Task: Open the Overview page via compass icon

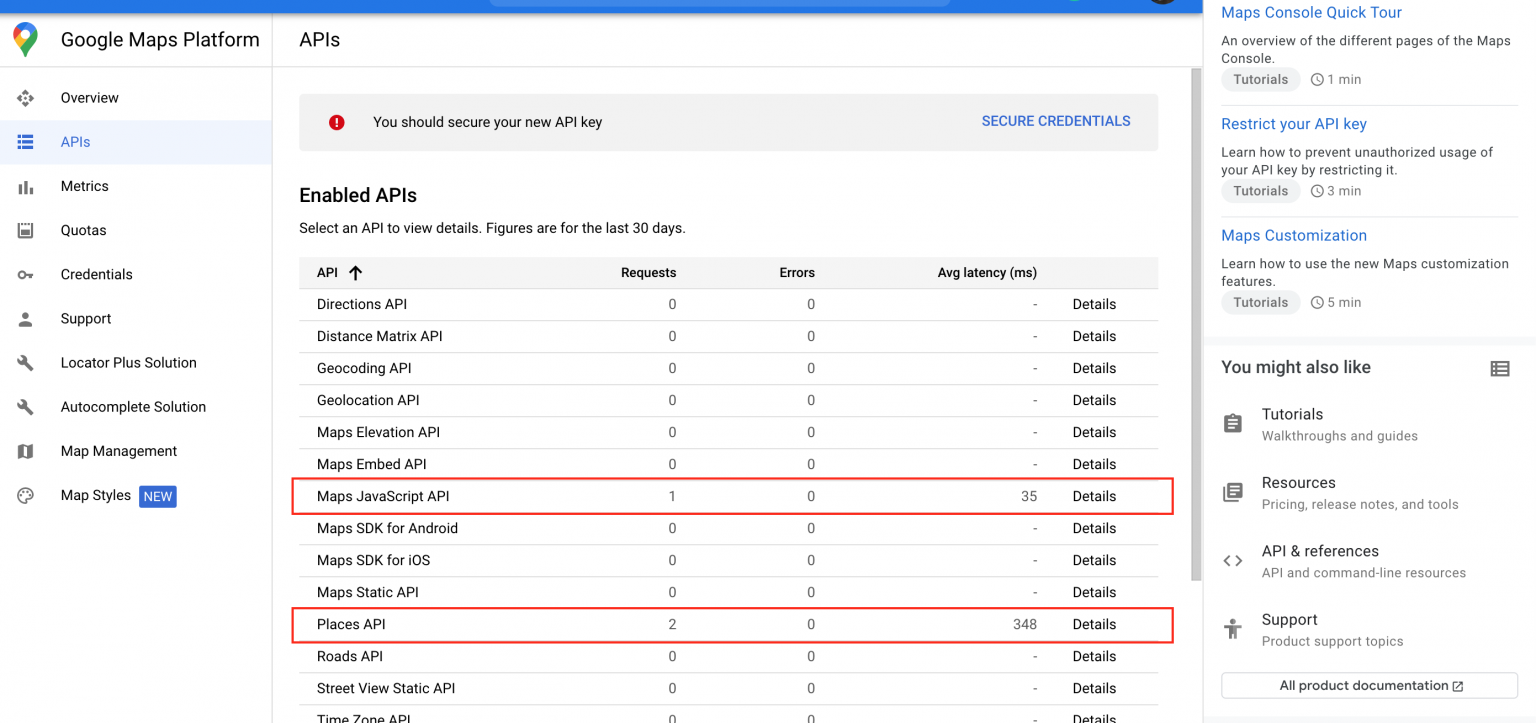Action: click(x=25, y=97)
